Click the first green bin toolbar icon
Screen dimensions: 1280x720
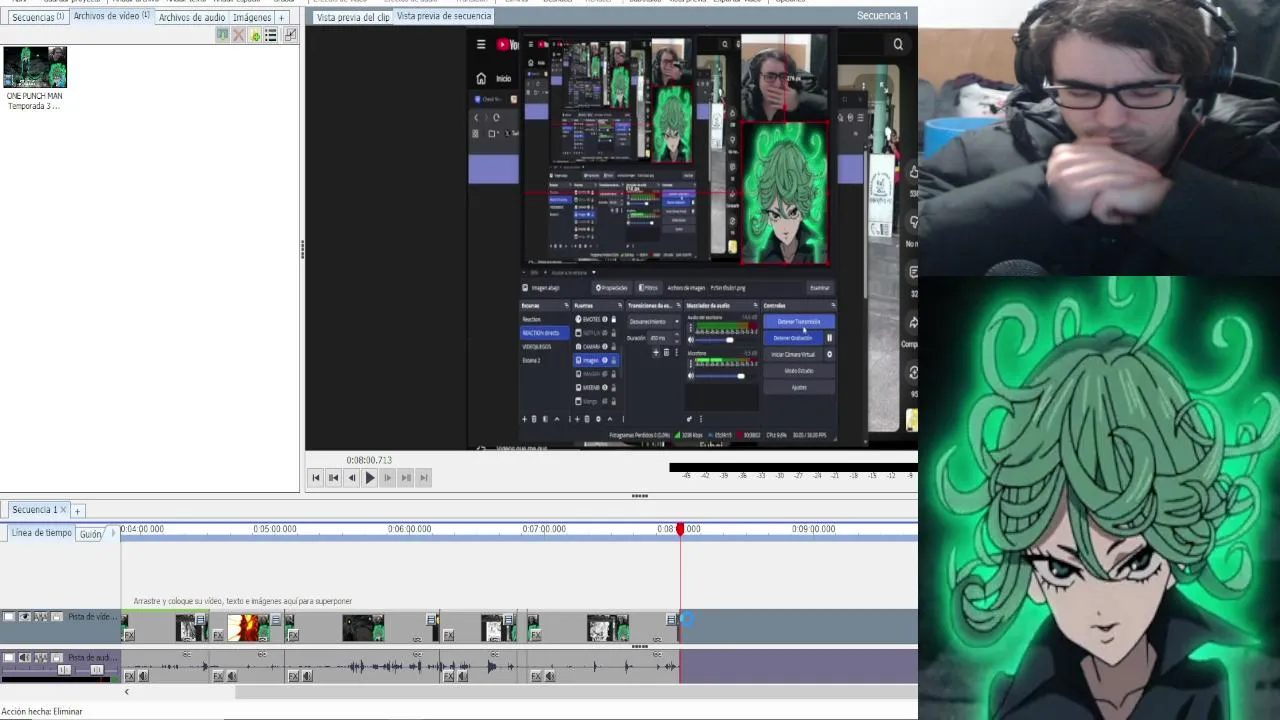[x=222, y=35]
